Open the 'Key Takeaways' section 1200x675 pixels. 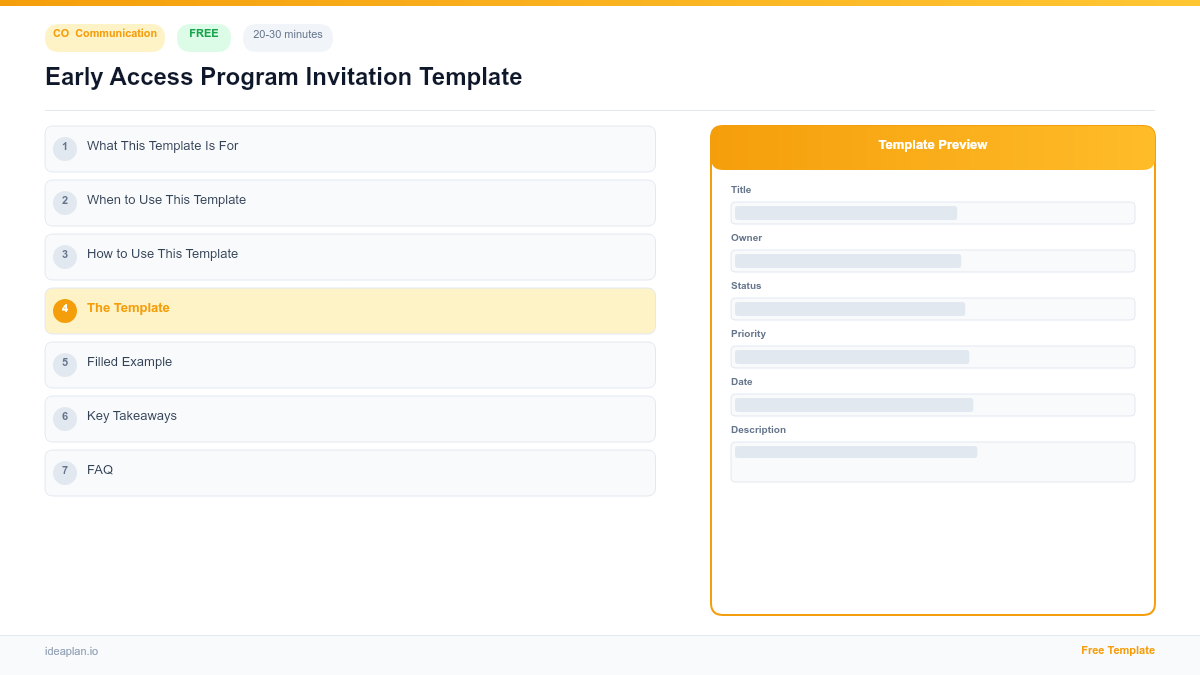pyautogui.click(x=350, y=419)
